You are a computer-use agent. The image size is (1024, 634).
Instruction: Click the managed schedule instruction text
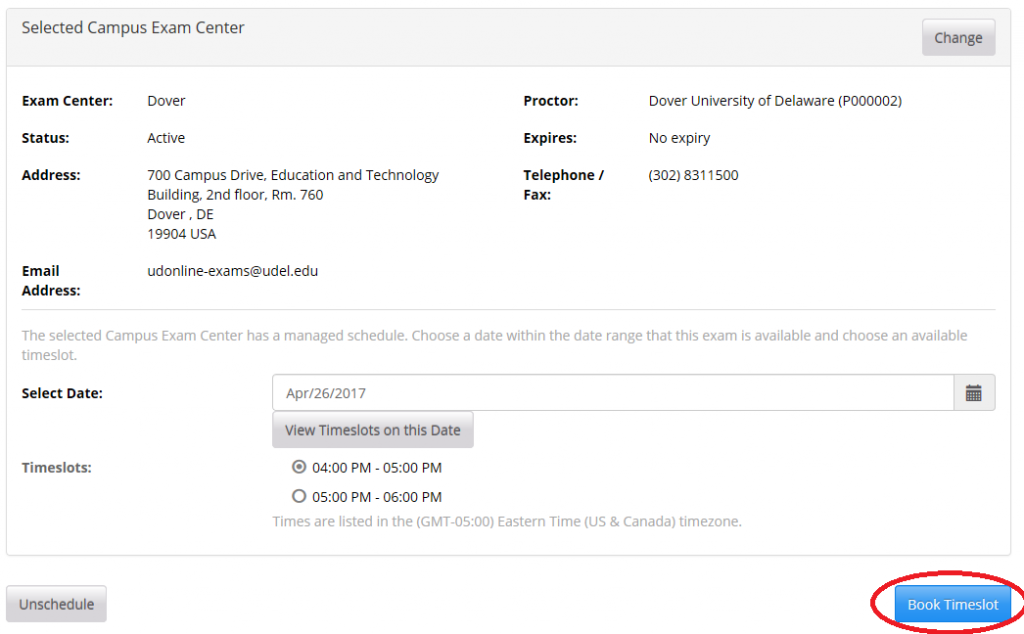point(494,336)
